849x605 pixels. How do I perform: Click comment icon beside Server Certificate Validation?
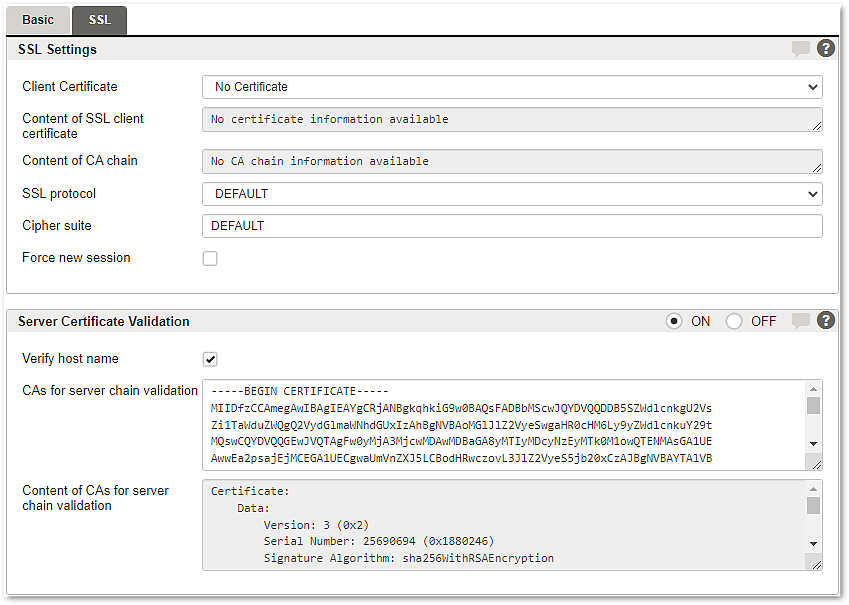[x=800, y=321]
